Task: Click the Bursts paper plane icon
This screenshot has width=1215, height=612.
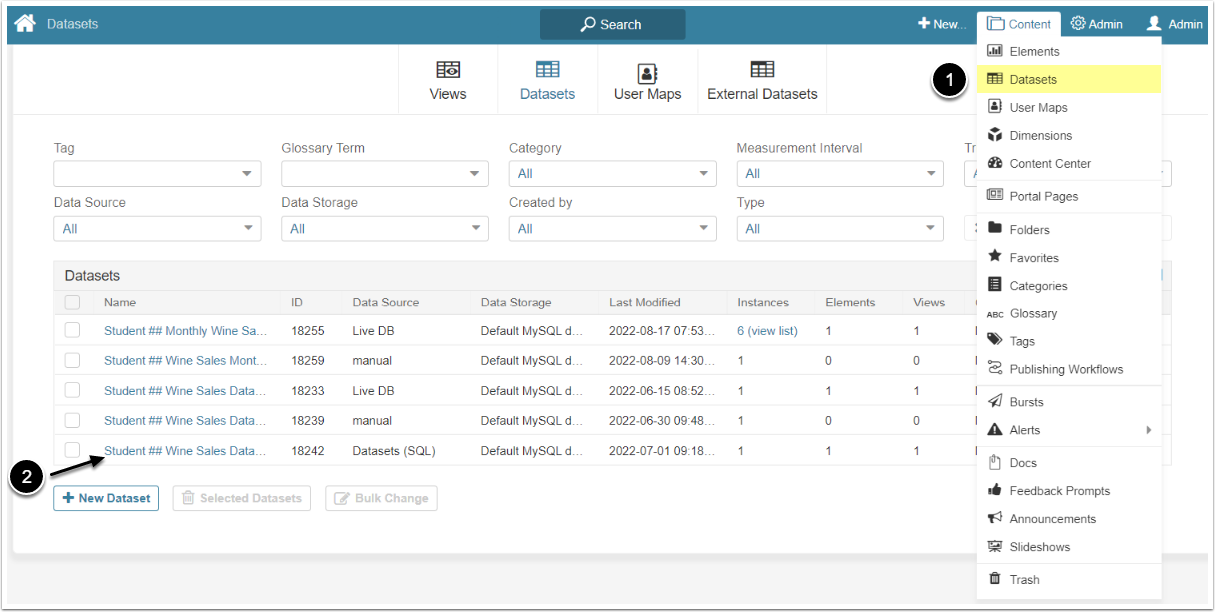Action: coord(995,402)
